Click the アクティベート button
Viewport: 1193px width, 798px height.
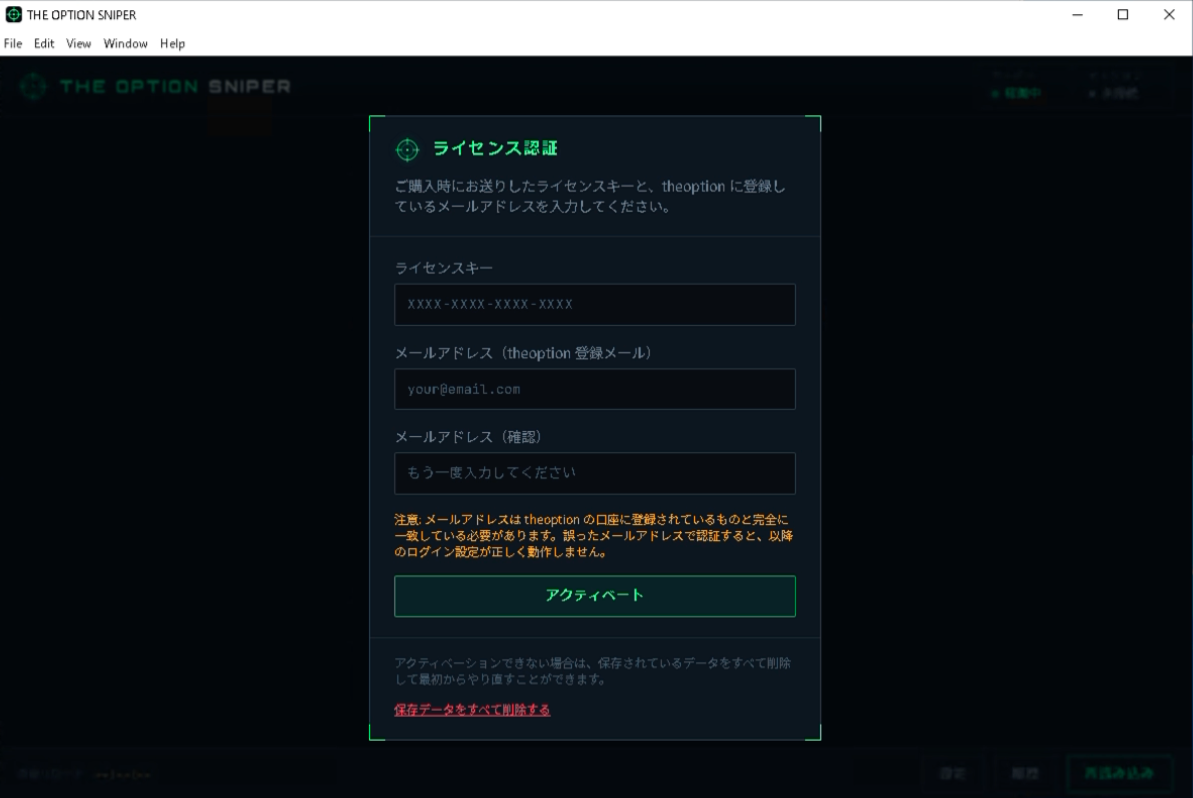point(595,596)
